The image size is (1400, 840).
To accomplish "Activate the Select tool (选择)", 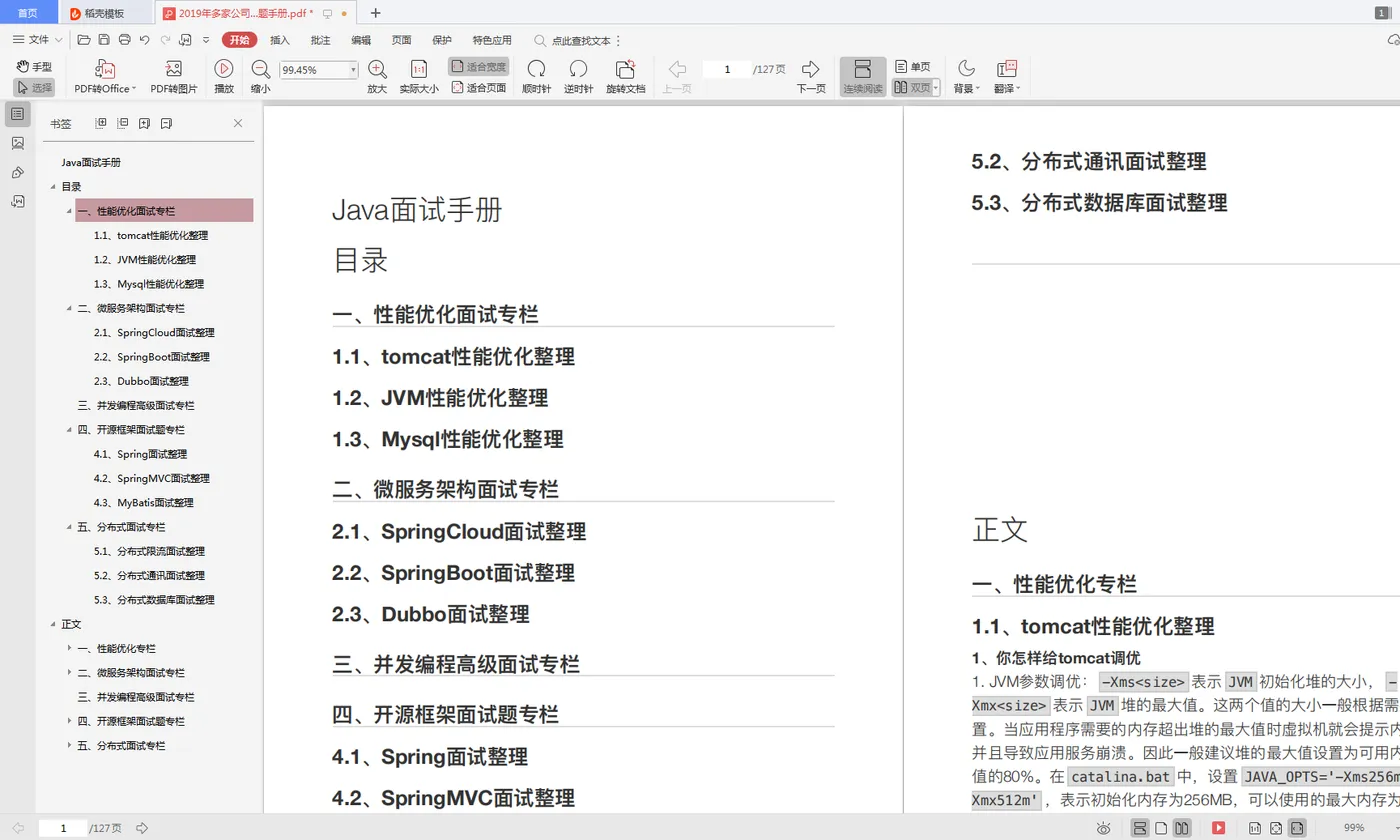I will pyautogui.click(x=34, y=88).
